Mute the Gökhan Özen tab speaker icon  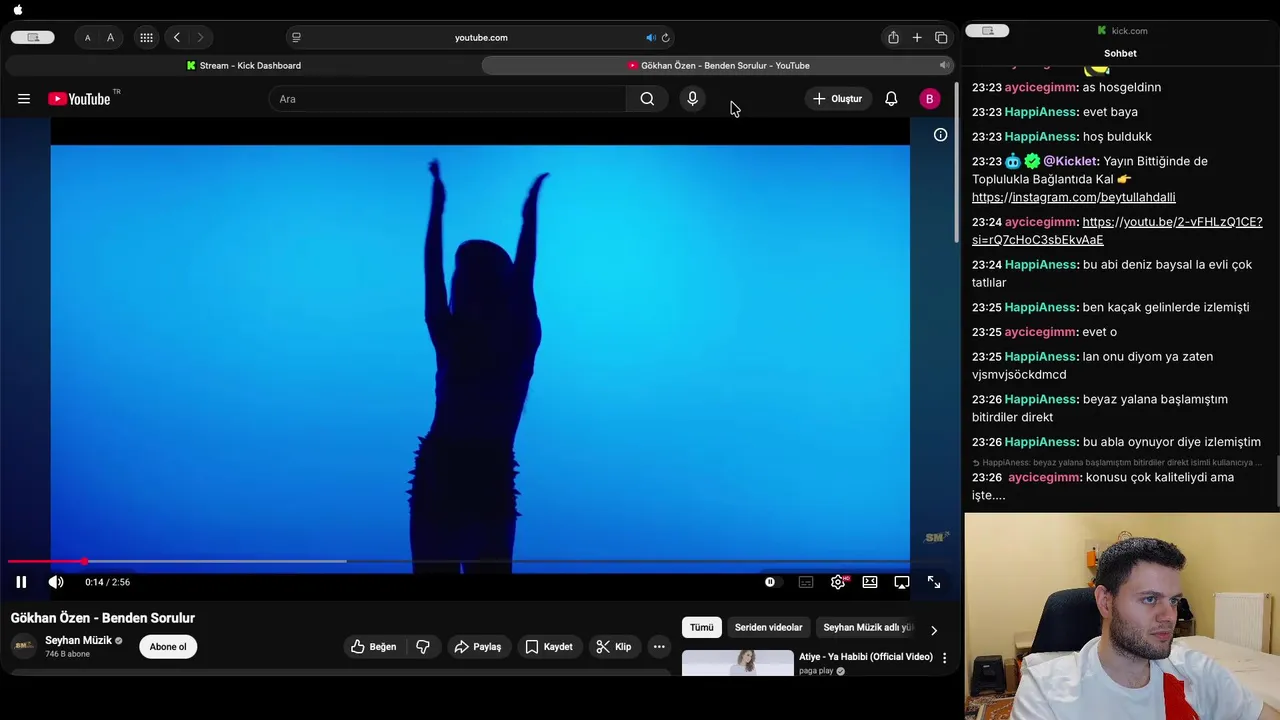pos(943,65)
